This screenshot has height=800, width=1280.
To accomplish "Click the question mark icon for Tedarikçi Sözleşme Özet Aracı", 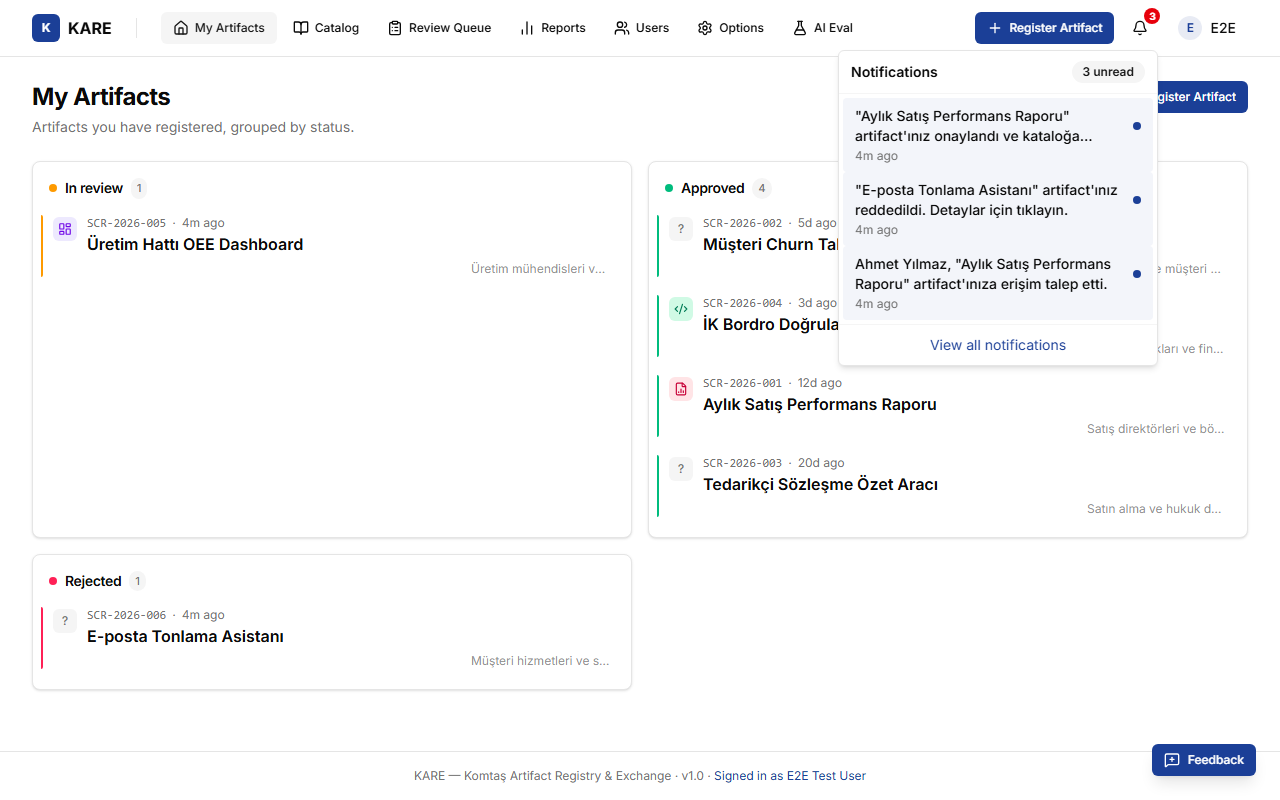I will tap(681, 469).
